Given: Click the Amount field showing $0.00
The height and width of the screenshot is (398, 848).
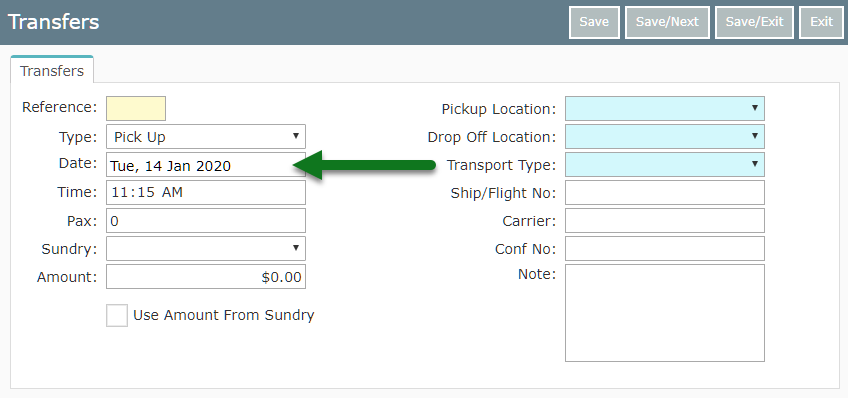Looking at the screenshot, I should click(206, 276).
